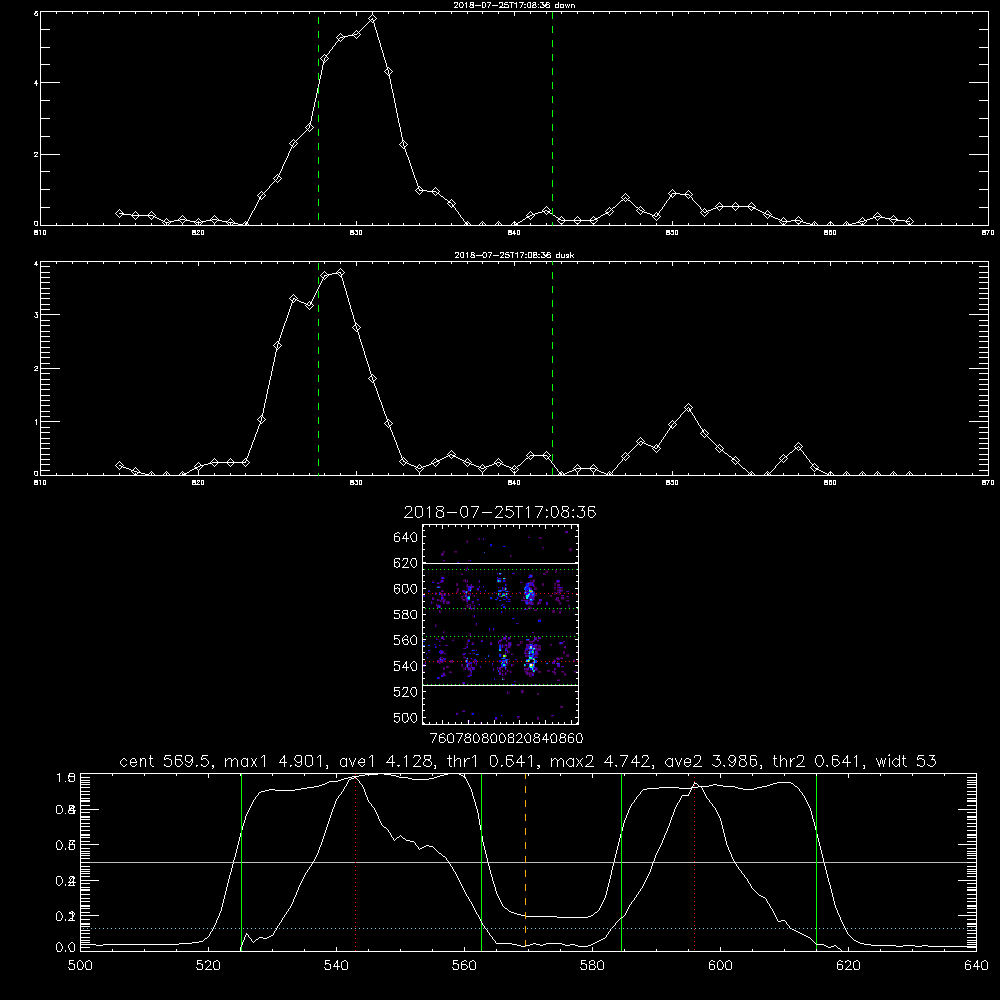This screenshot has height=1000, width=1000.
Task: Click the 560 label on bottom plot axis
Action: pos(464,966)
